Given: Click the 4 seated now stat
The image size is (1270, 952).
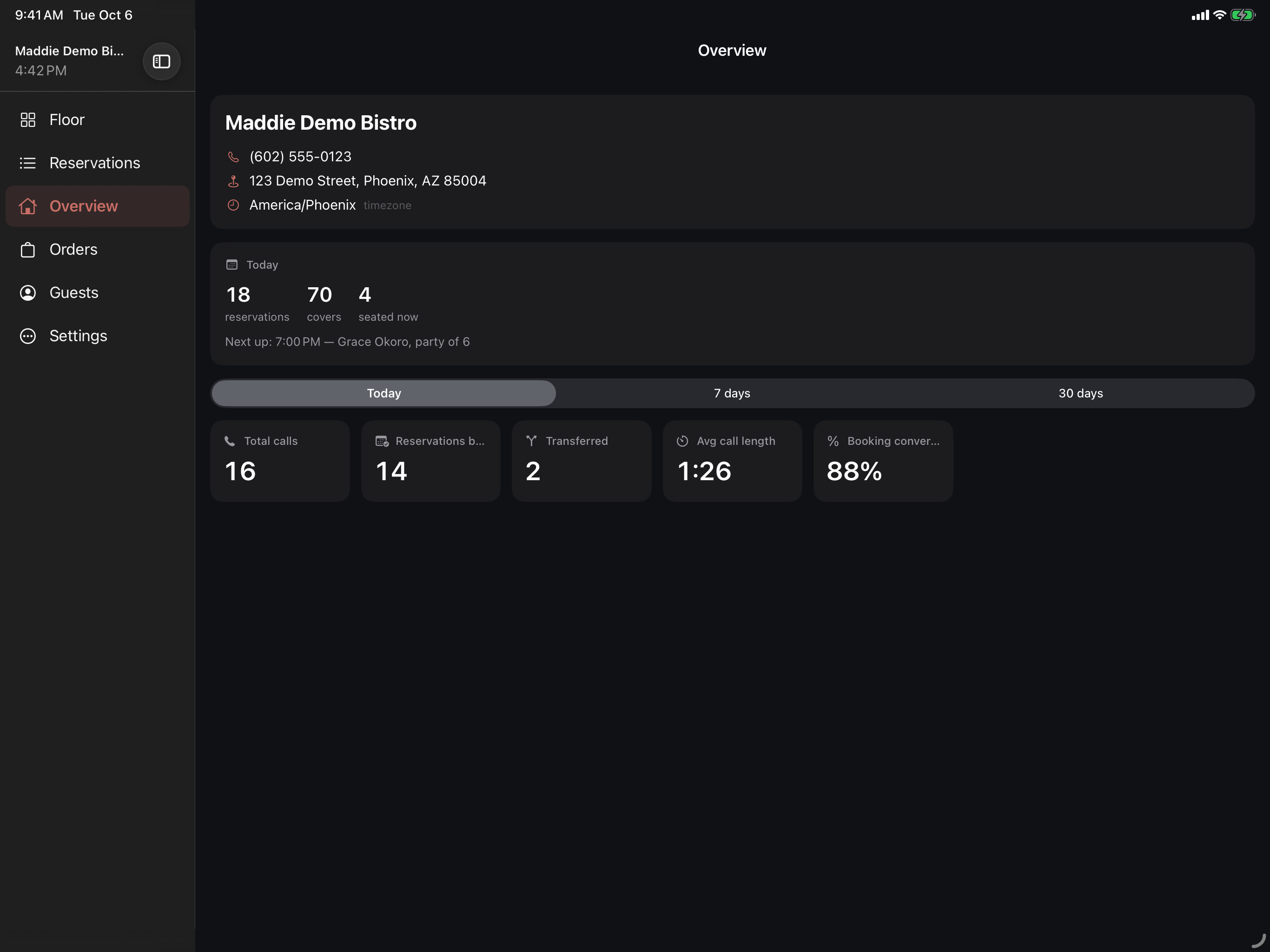Looking at the screenshot, I should (x=388, y=304).
